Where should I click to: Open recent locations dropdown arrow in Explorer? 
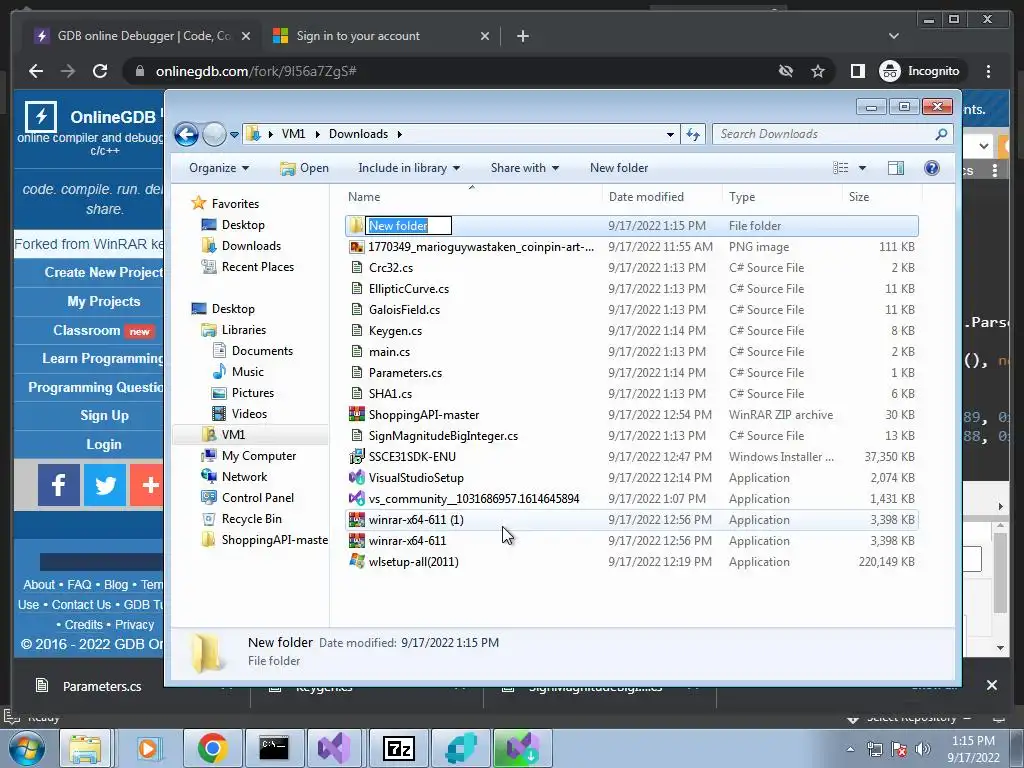pyautogui.click(x=234, y=135)
